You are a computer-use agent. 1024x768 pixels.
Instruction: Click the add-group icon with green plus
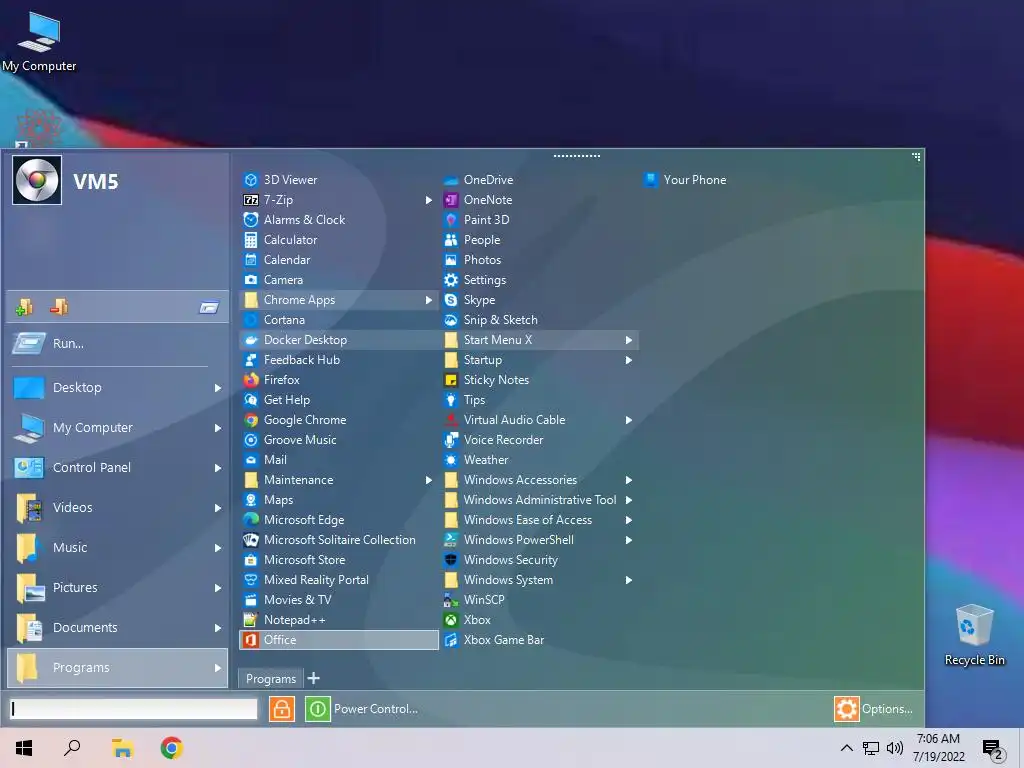click(24, 306)
